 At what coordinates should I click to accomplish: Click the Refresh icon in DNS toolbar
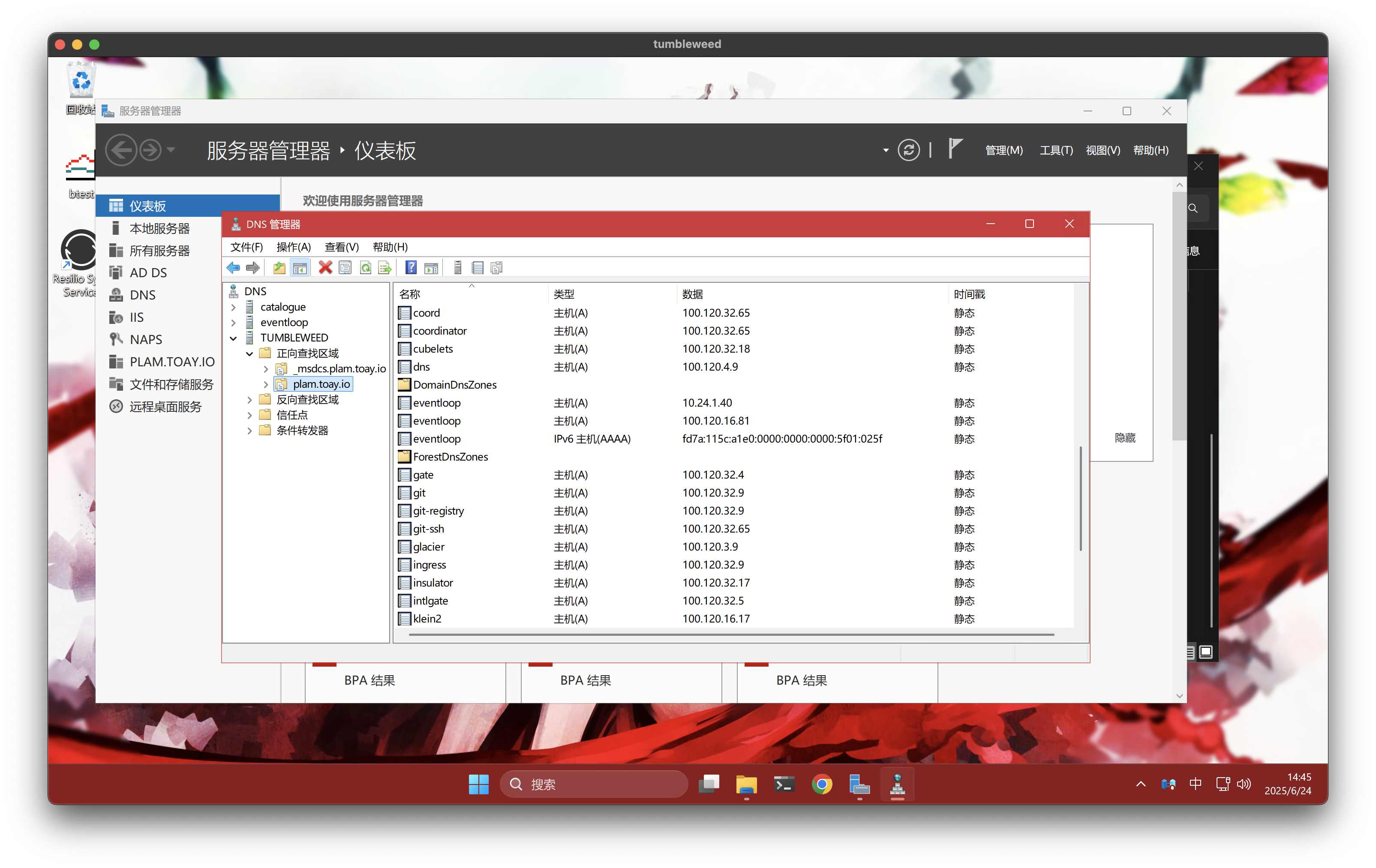(x=366, y=268)
